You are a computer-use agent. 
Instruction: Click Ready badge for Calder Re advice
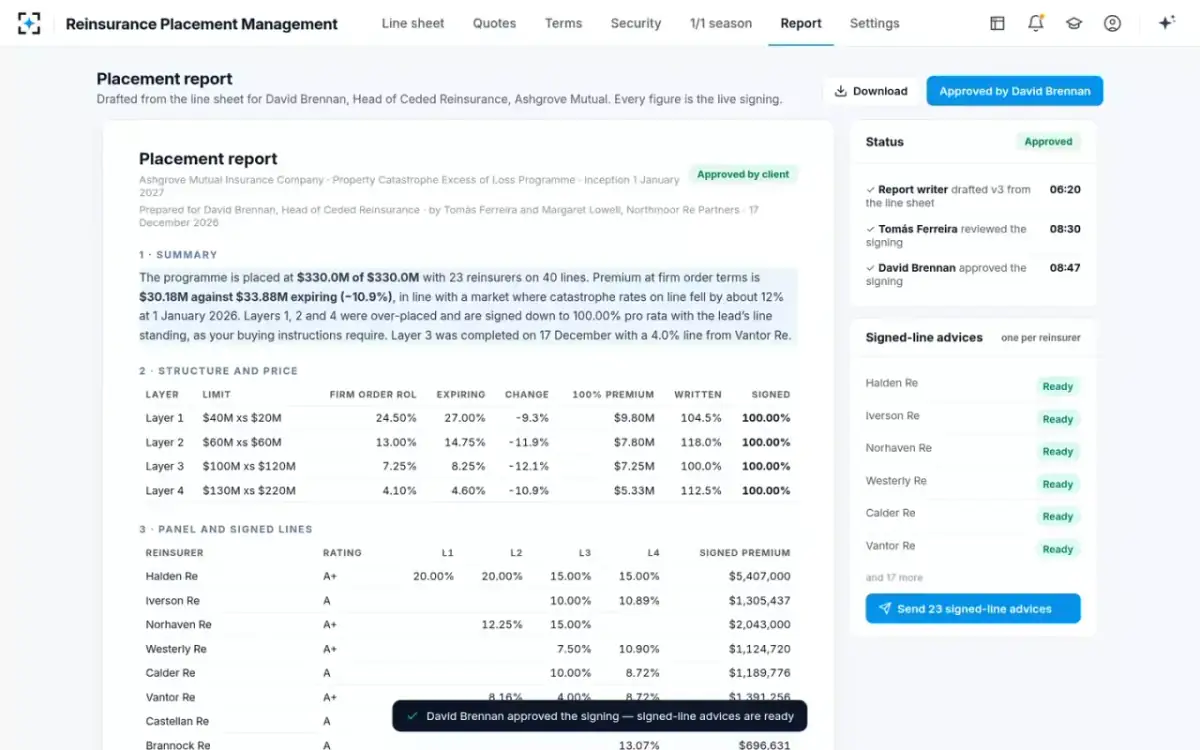tap(1057, 517)
